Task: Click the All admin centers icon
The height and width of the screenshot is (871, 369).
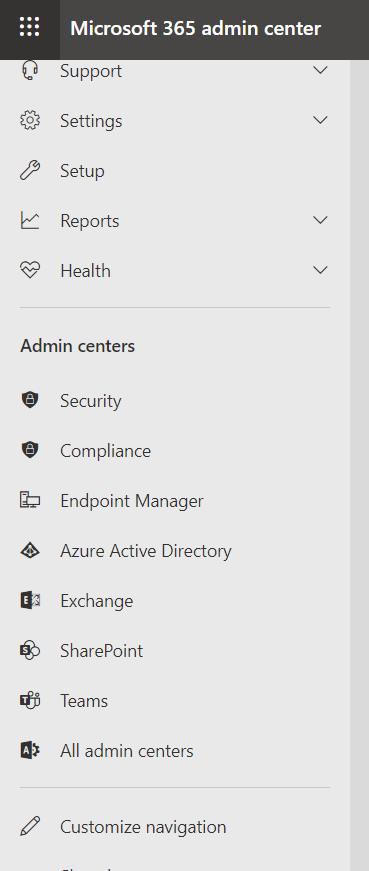Action: 30,750
